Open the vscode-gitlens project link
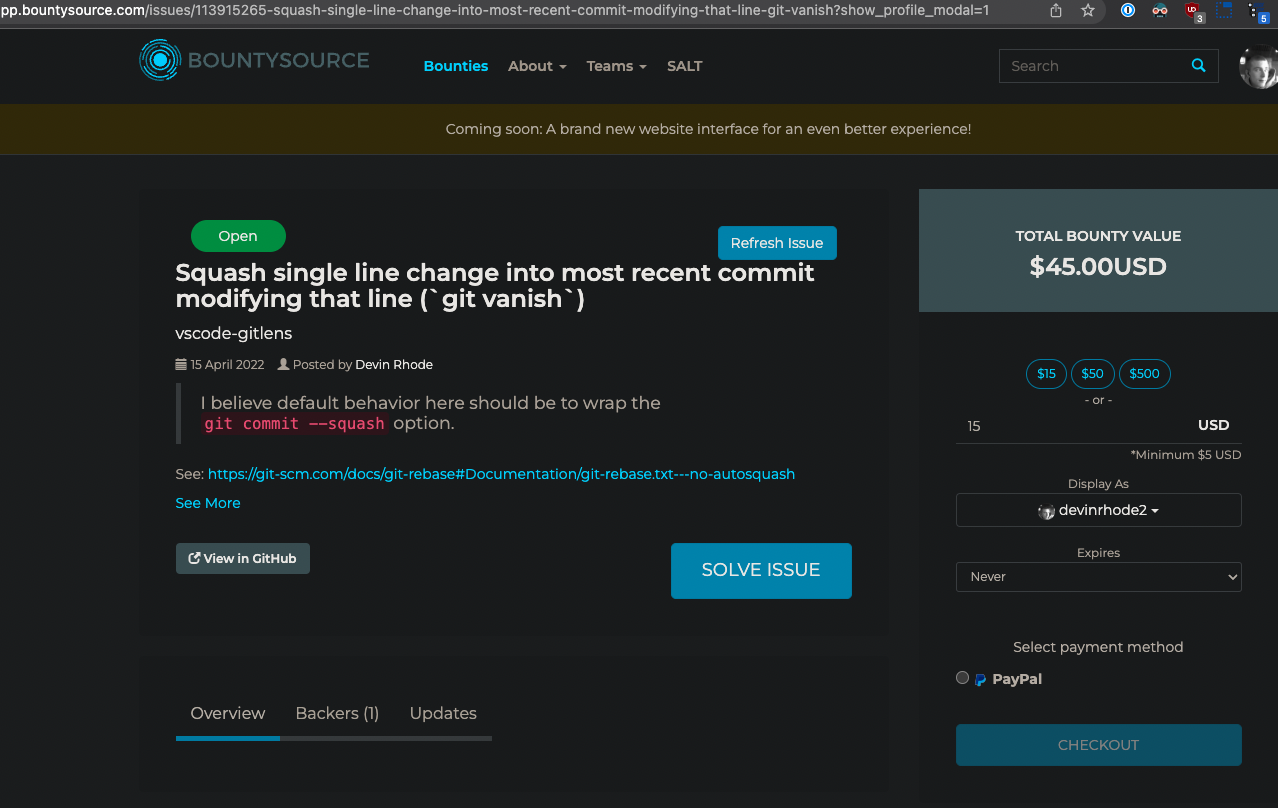The width and height of the screenshot is (1278, 808). pos(234,333)
